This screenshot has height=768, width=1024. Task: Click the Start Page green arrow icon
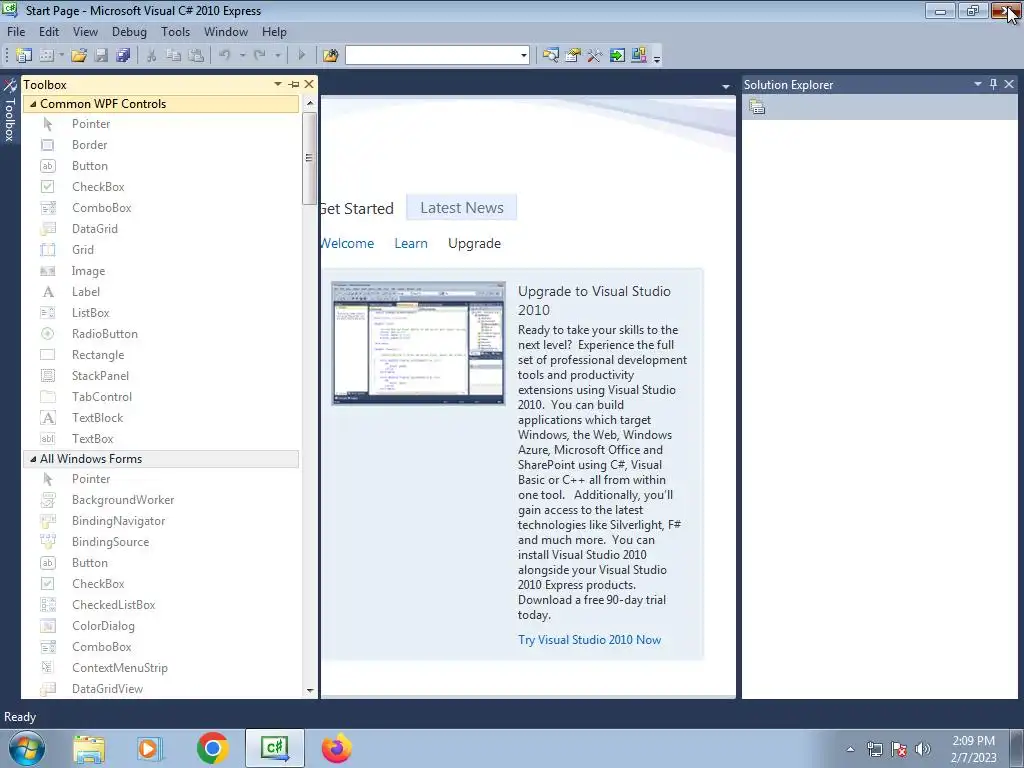617,56
